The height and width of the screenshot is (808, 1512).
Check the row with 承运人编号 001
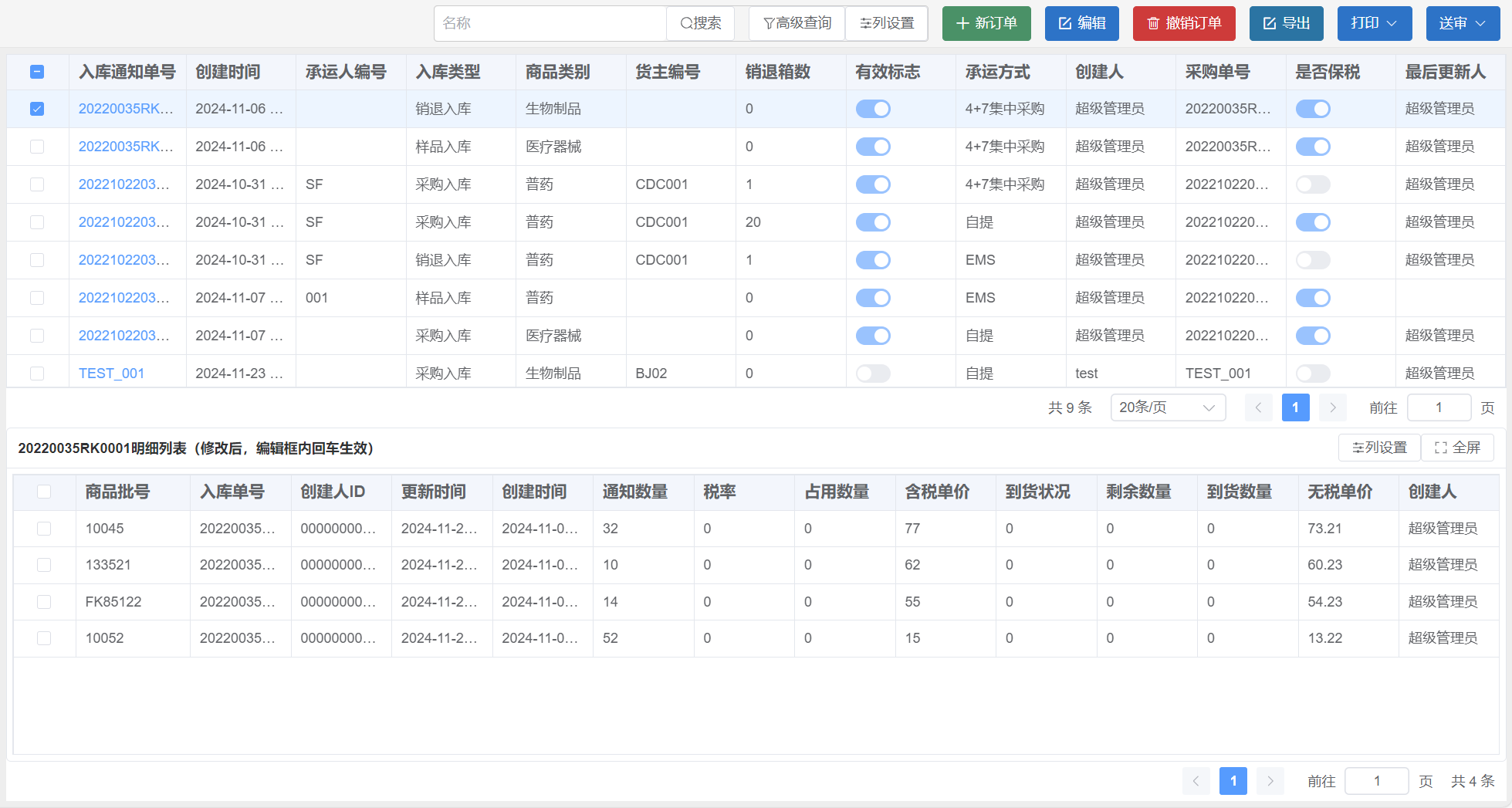tap(37, 298)
